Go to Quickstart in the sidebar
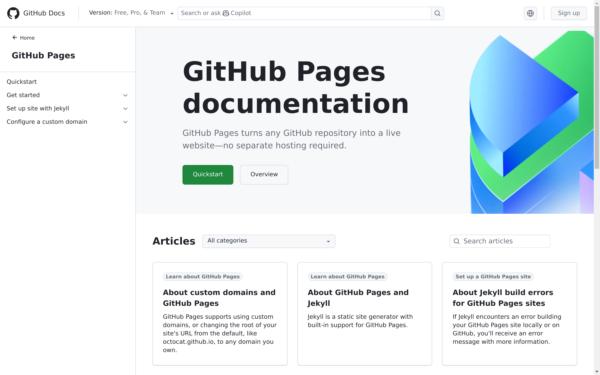Image resolution: width=600 pixels, height=375 pixels. 22,82
